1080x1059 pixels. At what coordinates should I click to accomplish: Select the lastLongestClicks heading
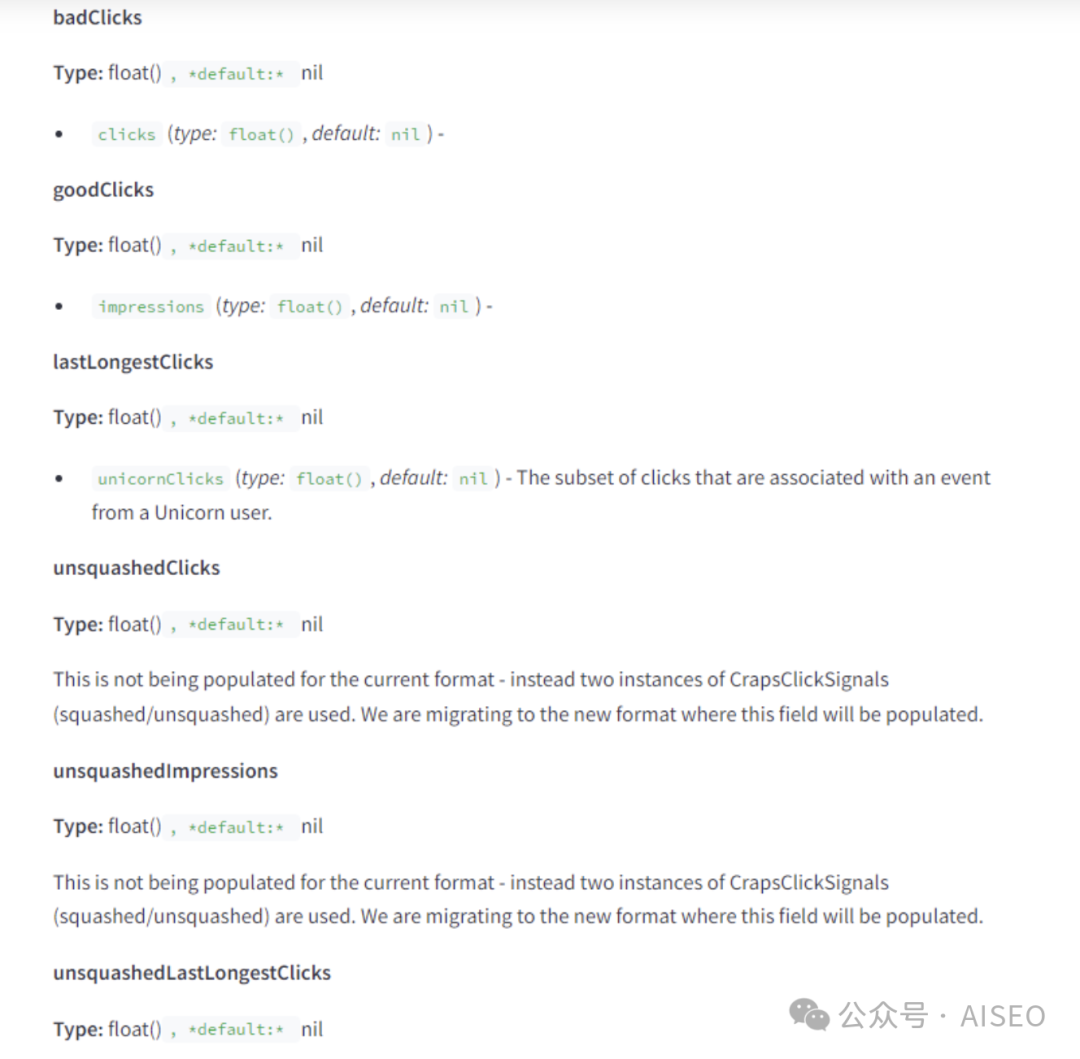133,362
